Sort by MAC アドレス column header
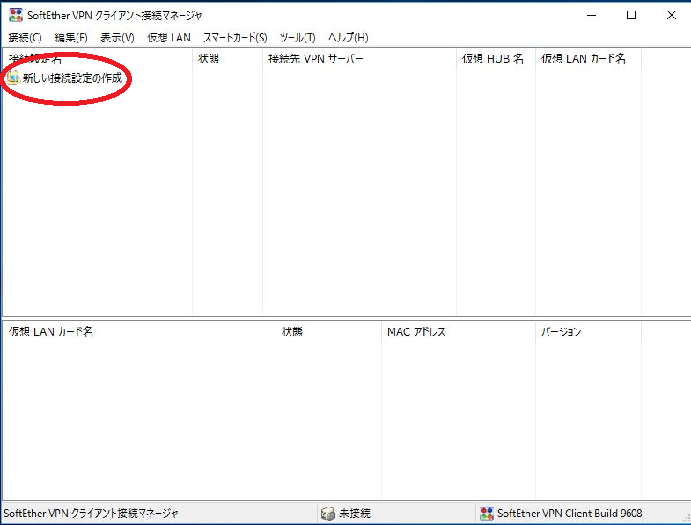This screenshot has height=525, width=691. [x=458, y=331]
